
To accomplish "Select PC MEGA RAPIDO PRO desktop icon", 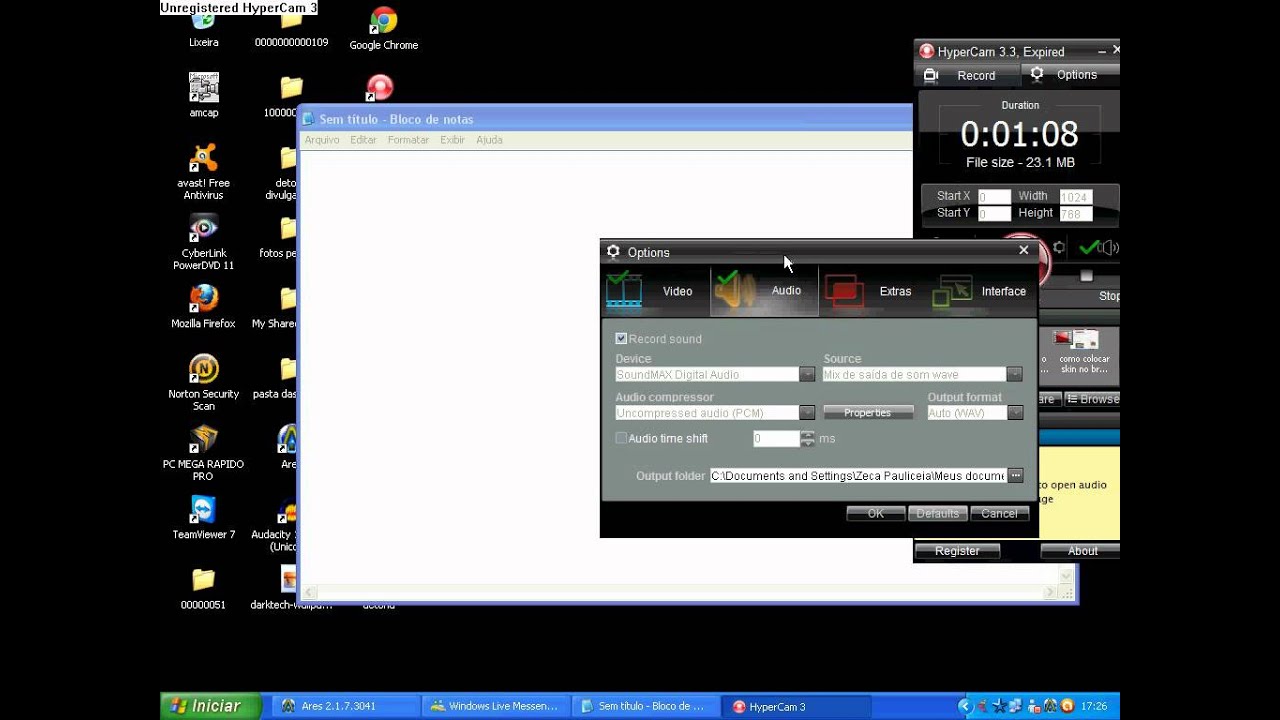I will (204, 453).
